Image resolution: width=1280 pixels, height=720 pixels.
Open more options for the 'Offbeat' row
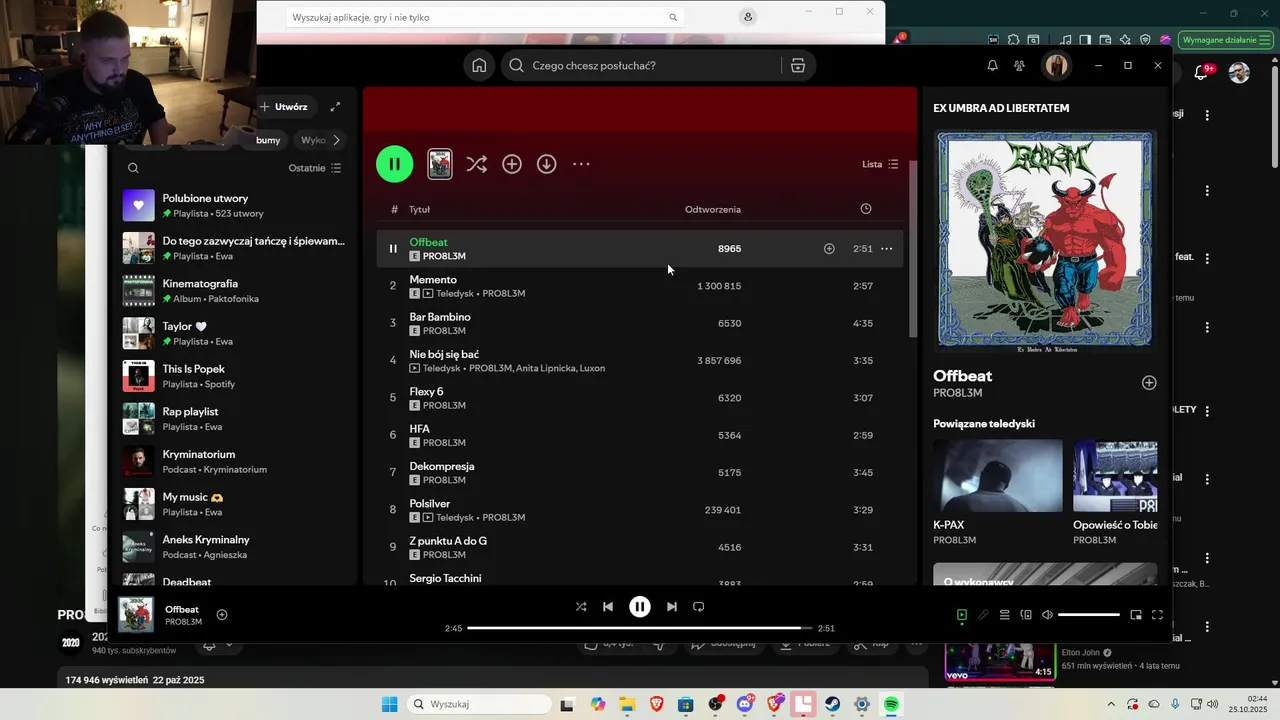pyautogui.click(x=886, y=249)
